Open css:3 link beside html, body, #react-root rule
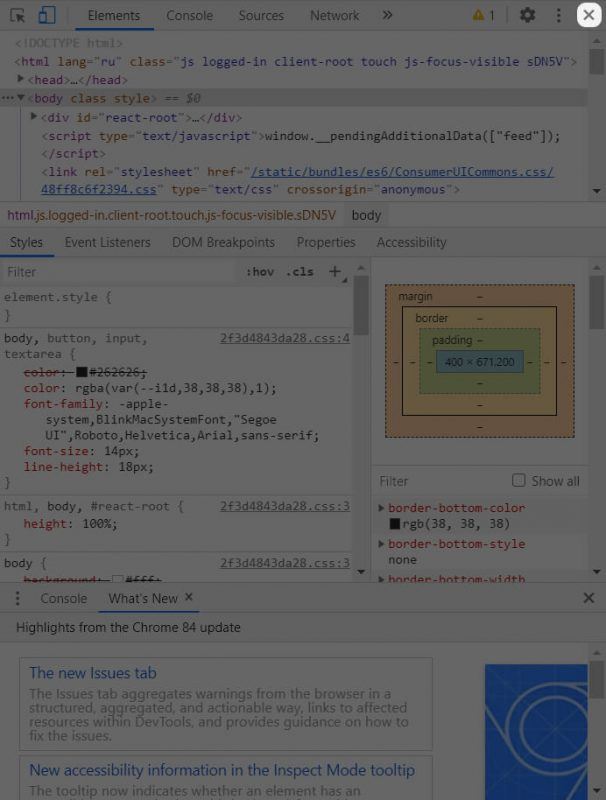Screen dimensions: 606x800 click(285, 506)
